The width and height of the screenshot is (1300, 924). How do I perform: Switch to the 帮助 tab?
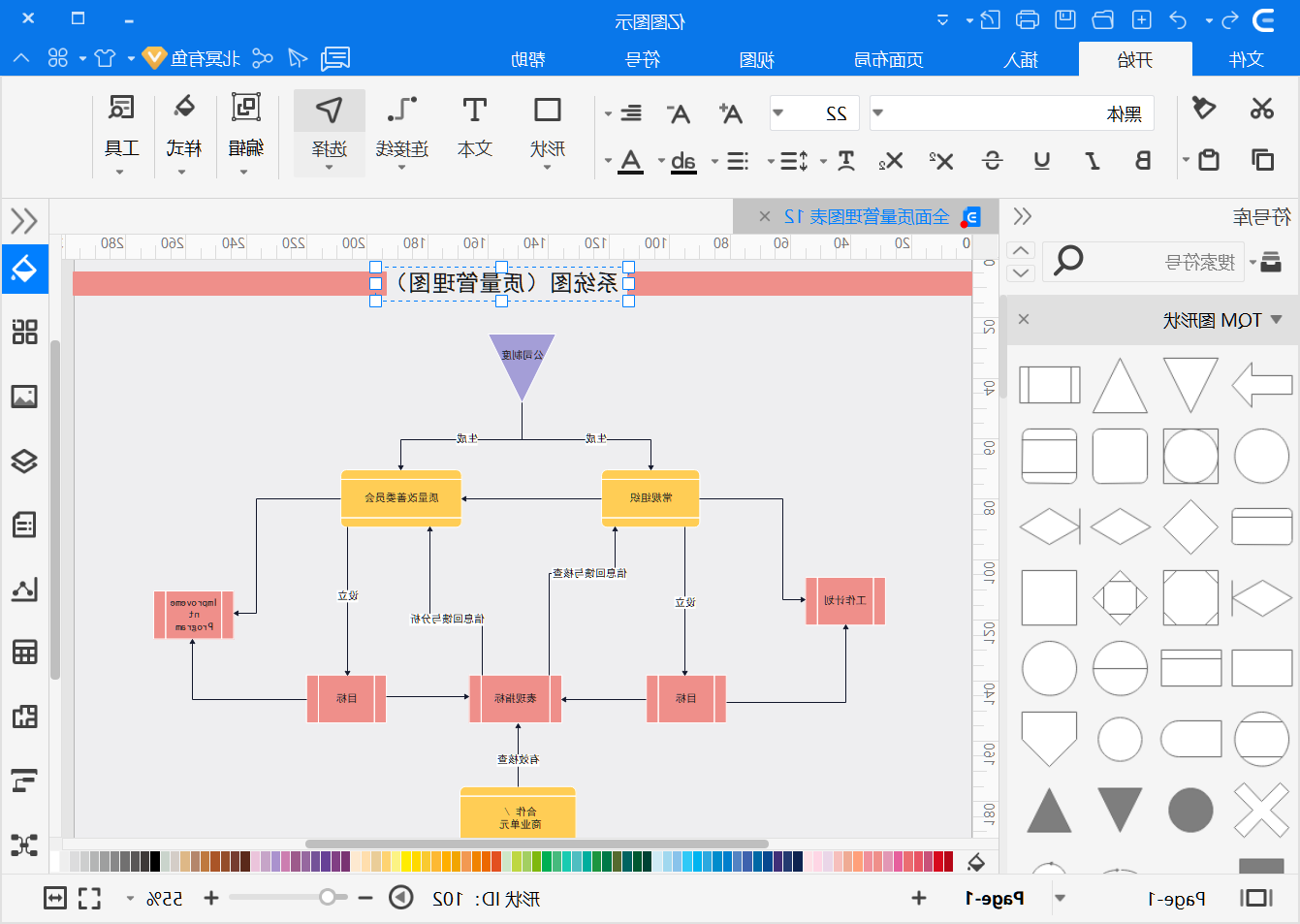coord(528,59)
